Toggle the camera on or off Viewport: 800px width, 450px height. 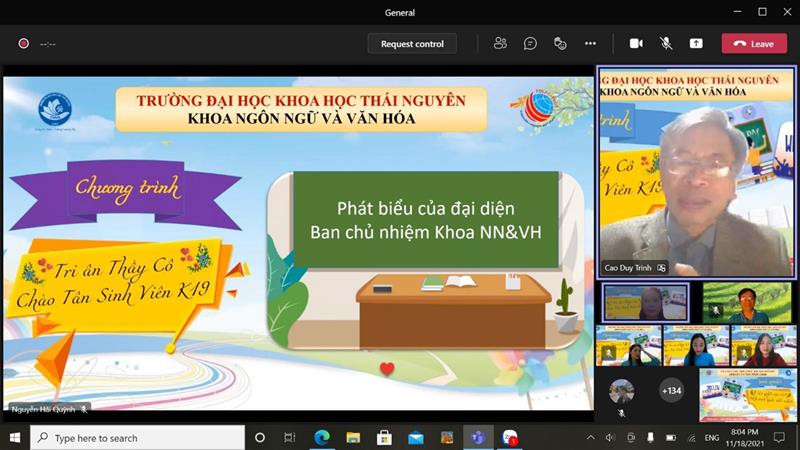point(636,43)
